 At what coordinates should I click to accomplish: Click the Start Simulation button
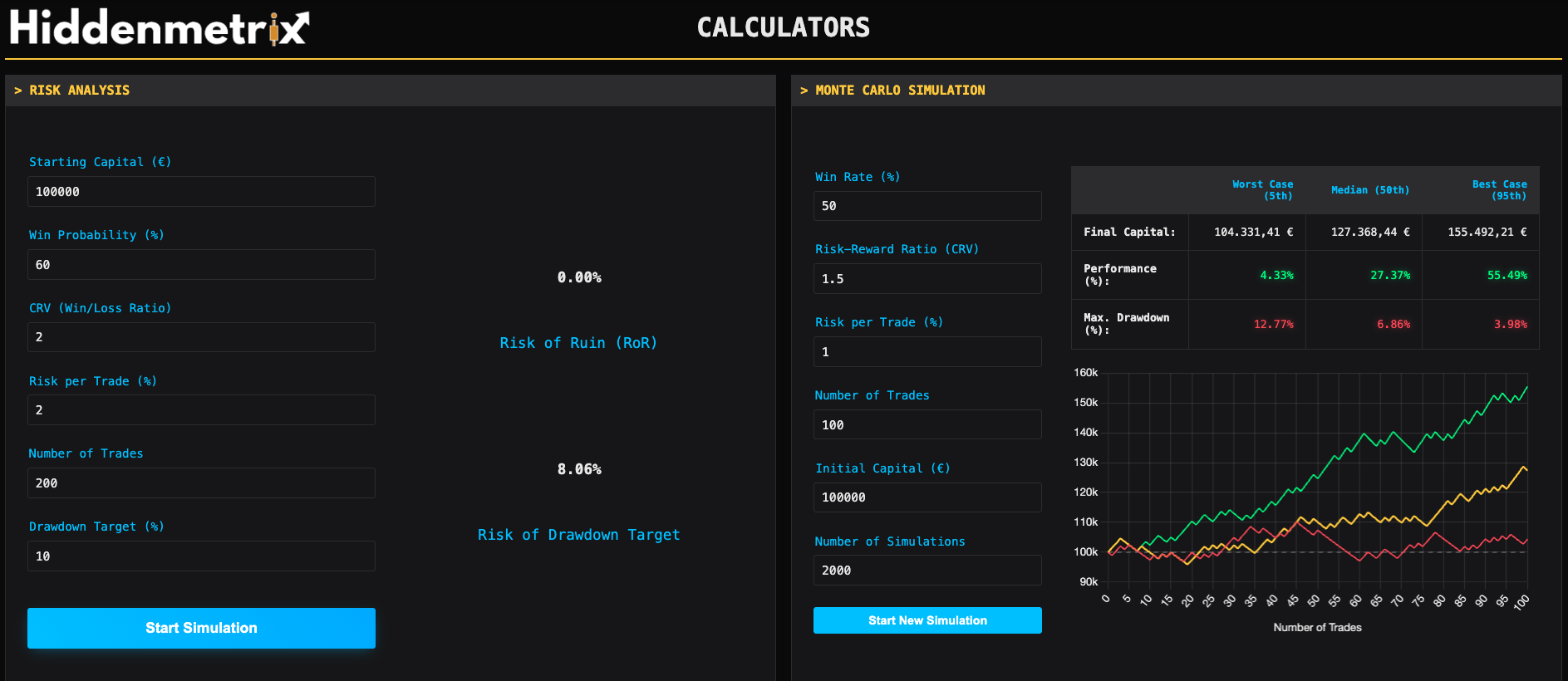(x=201, y=628)
